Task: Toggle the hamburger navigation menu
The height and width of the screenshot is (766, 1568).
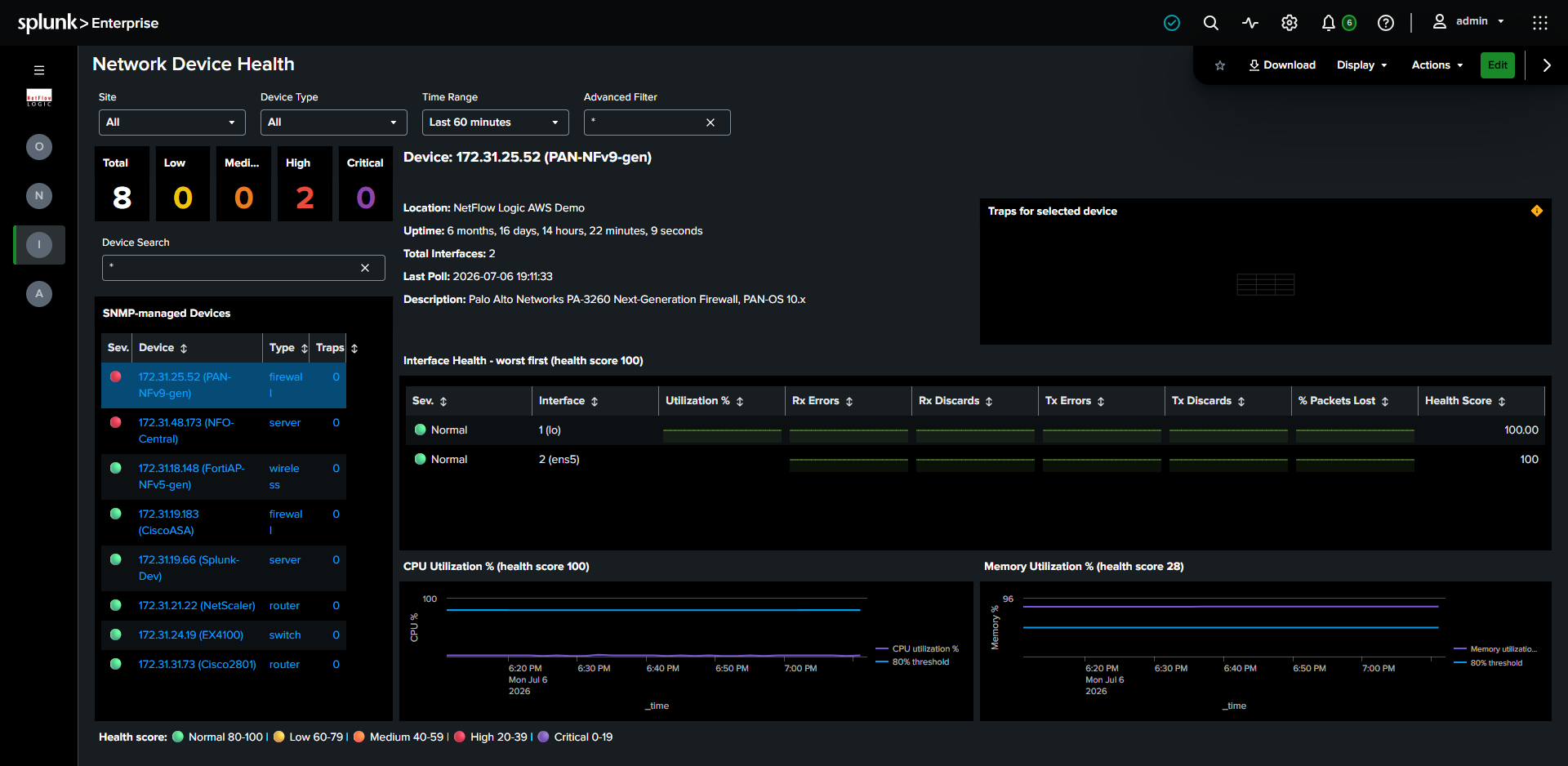Action: [39, 70]
